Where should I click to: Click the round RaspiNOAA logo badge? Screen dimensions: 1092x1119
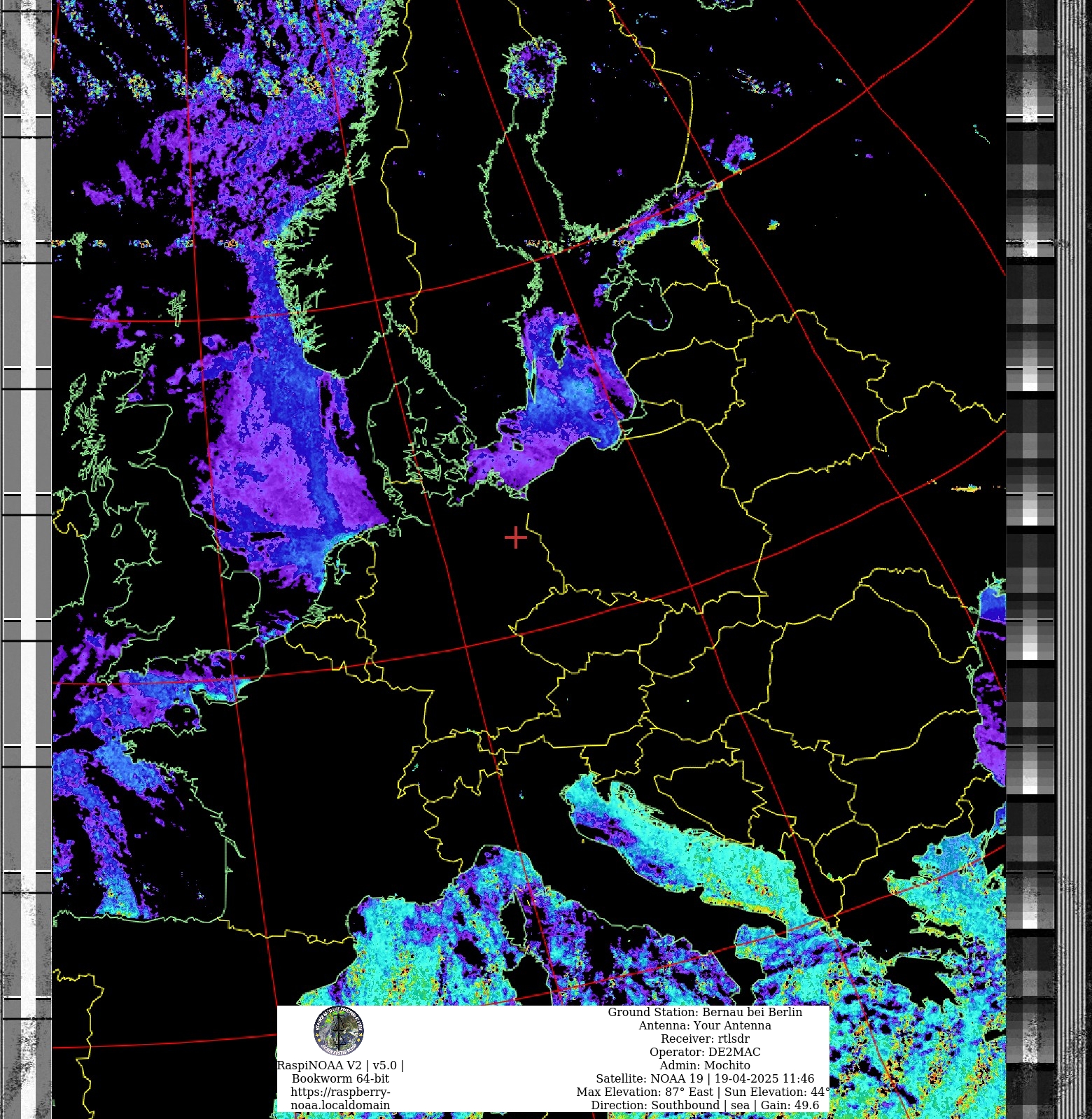click(x=339, y=1031)
